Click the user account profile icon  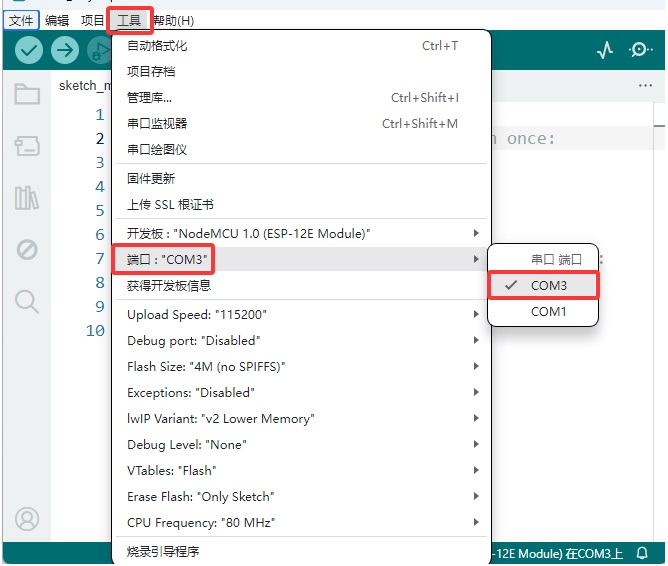tap(27, 518)
